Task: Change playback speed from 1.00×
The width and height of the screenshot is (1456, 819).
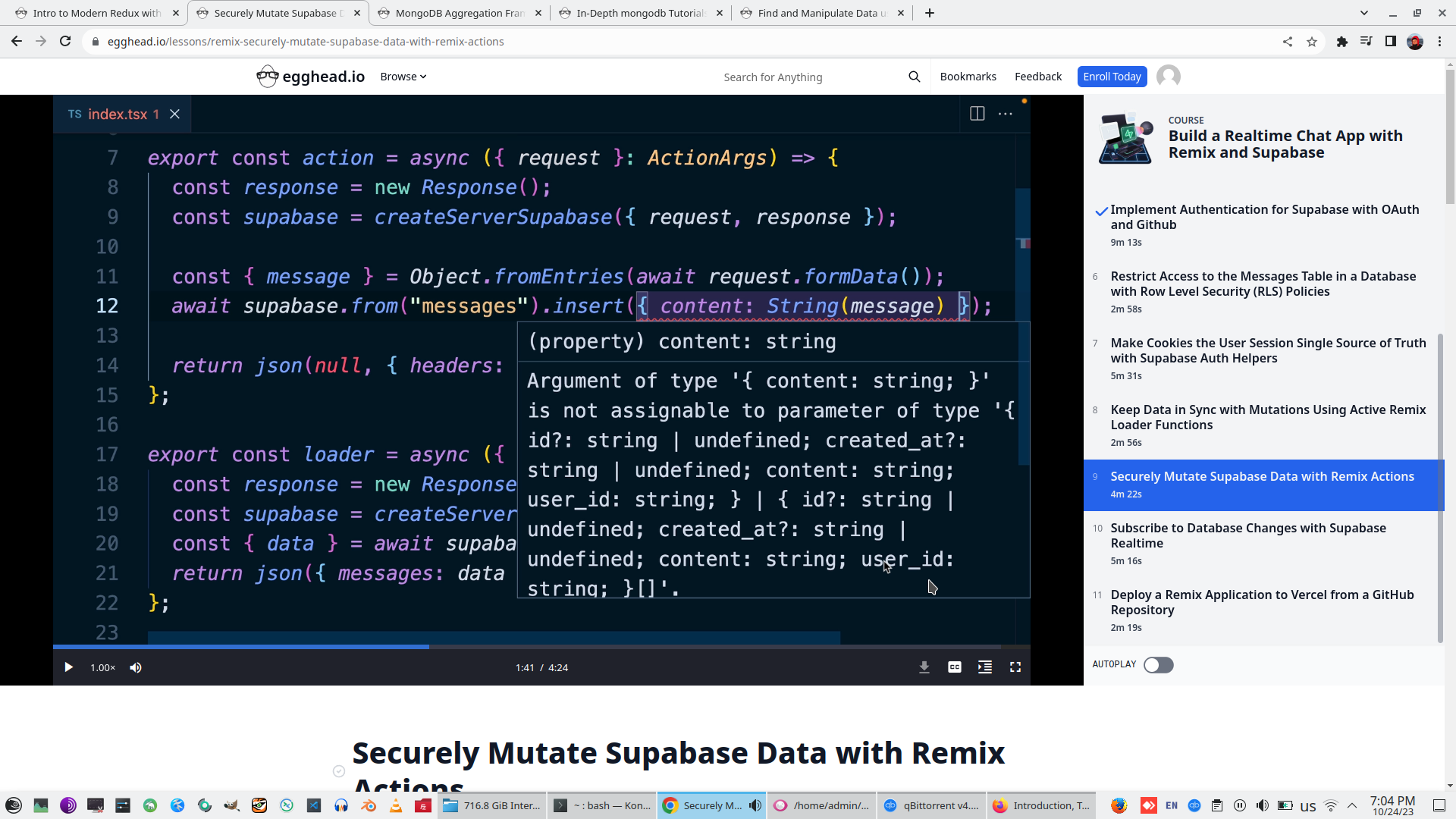Action: 102,667
